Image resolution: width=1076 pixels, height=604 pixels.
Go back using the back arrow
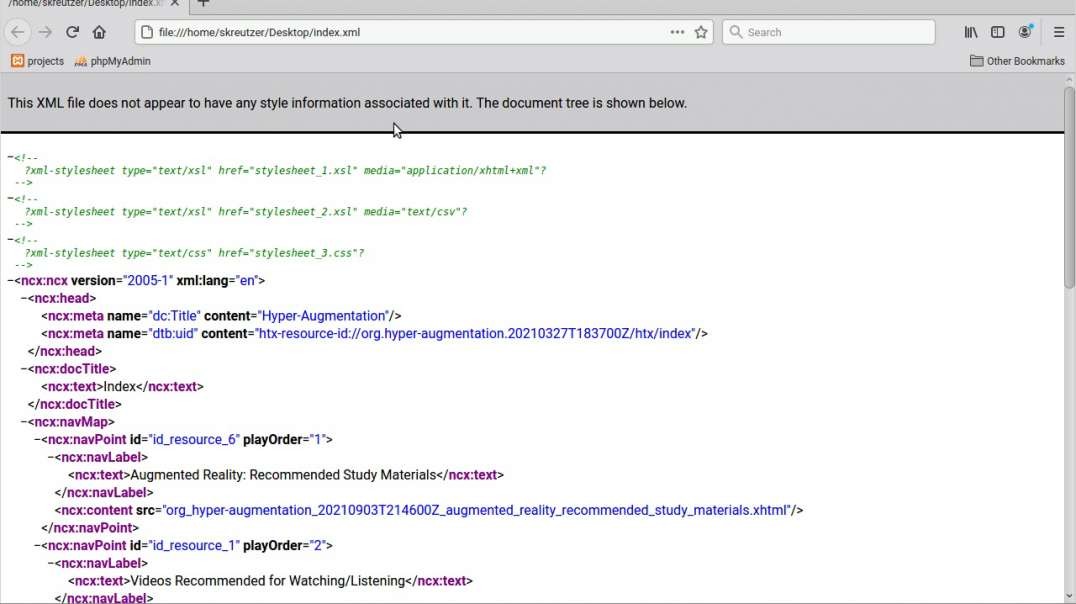coord(18,31)
